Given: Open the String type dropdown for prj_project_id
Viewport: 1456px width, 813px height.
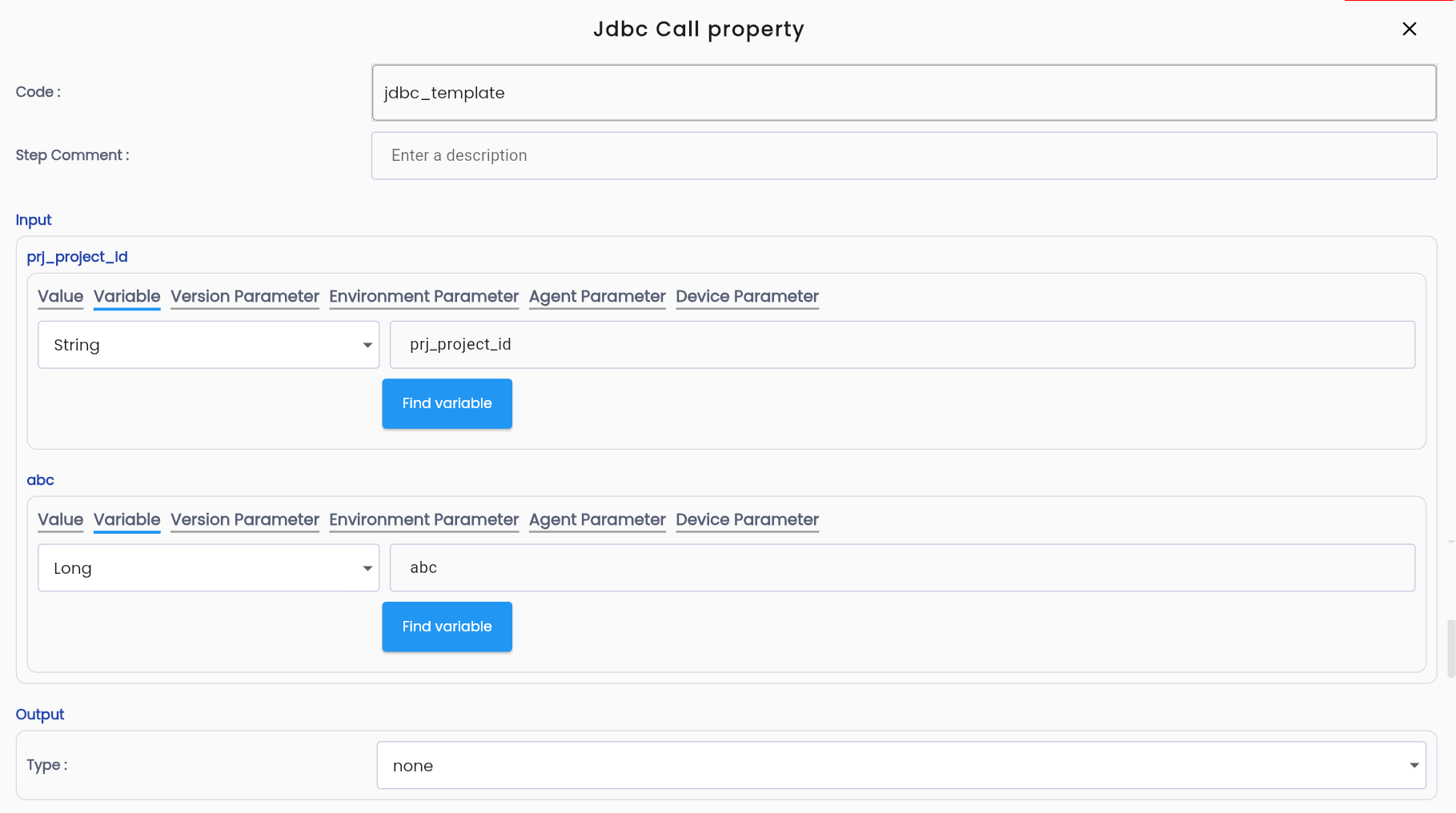Looking at the screenshot, I should [x=209, y=345].
